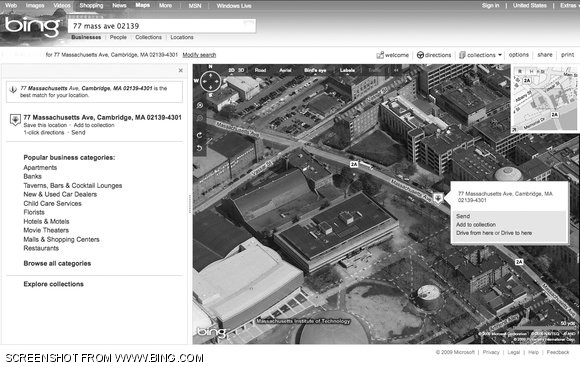The height and width of the screenshot is (366, 580).
Task: Open the More menu in top bar
Action: 165,6
